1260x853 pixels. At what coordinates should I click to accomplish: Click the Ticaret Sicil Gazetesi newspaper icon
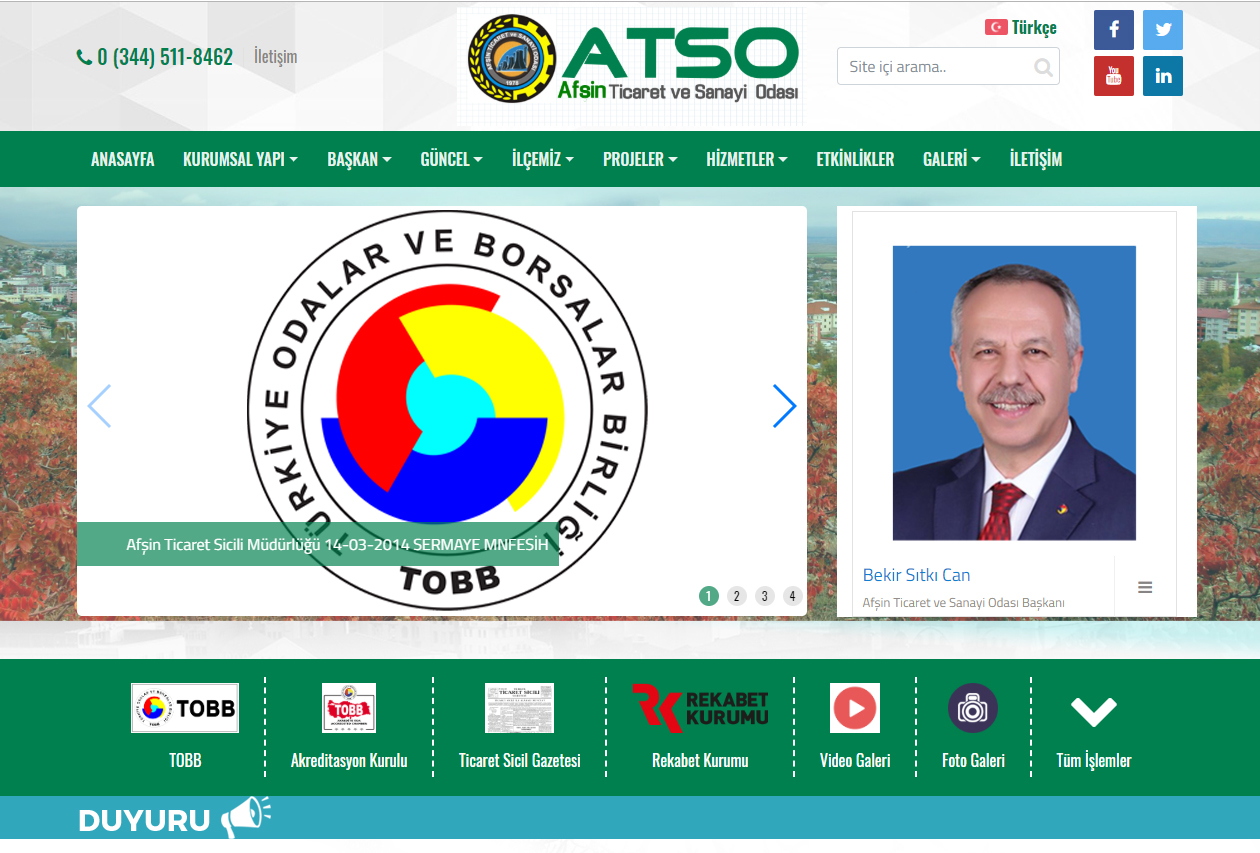519,708
